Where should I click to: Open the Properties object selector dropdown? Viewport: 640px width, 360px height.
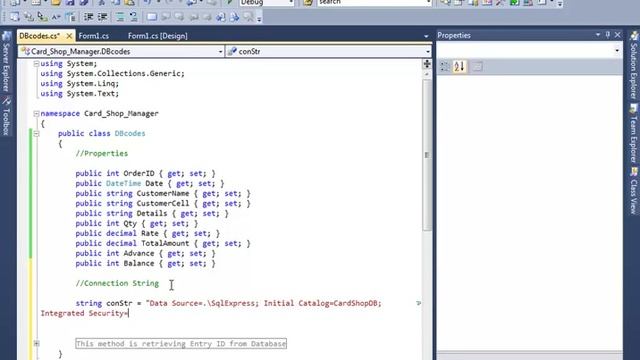pyautogui.click(x=617, y=51)
